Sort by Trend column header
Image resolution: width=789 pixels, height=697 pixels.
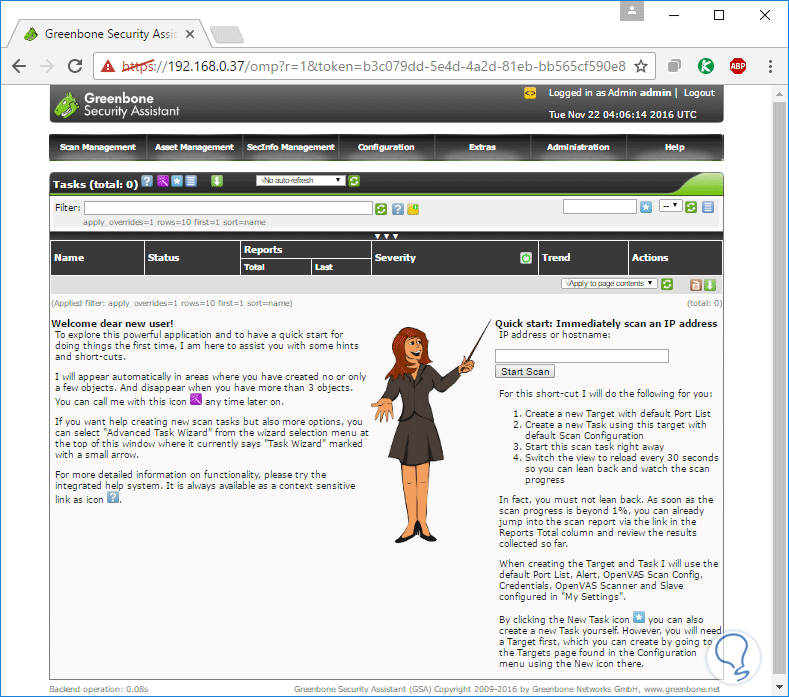click(x=556, y=258)
